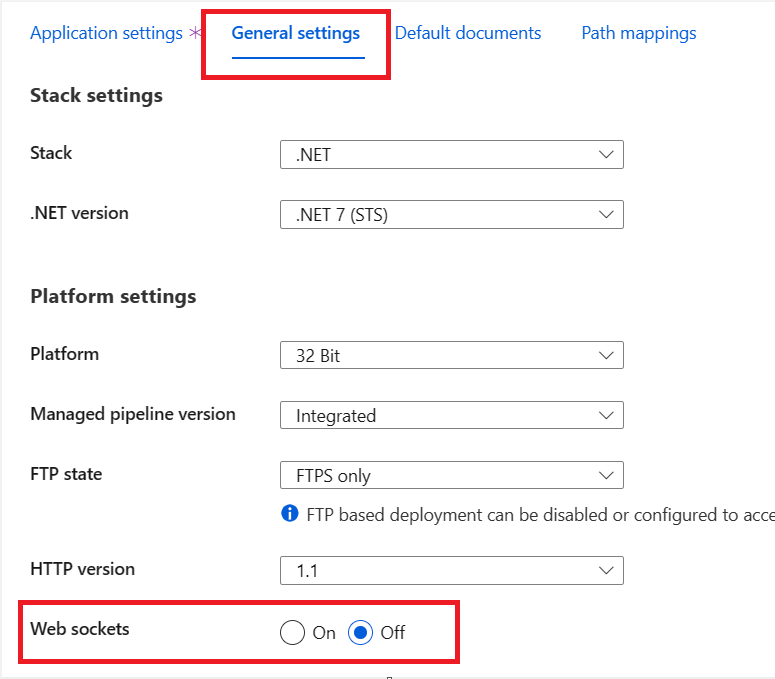The image size is (775, 679).
Task: Click the chevron arrow in Managed pipeline version
Action: coord(606,415)
